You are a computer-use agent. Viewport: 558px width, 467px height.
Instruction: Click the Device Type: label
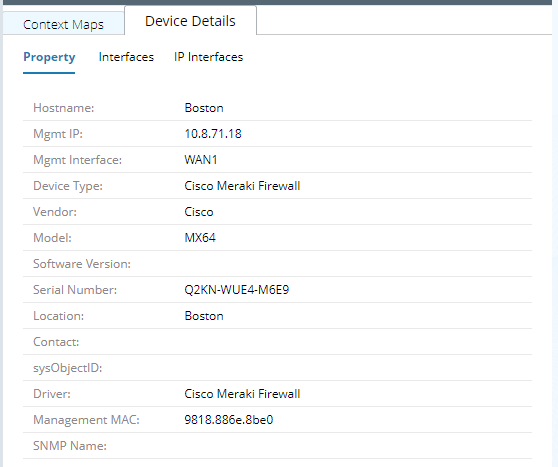(x=68, y=186)
